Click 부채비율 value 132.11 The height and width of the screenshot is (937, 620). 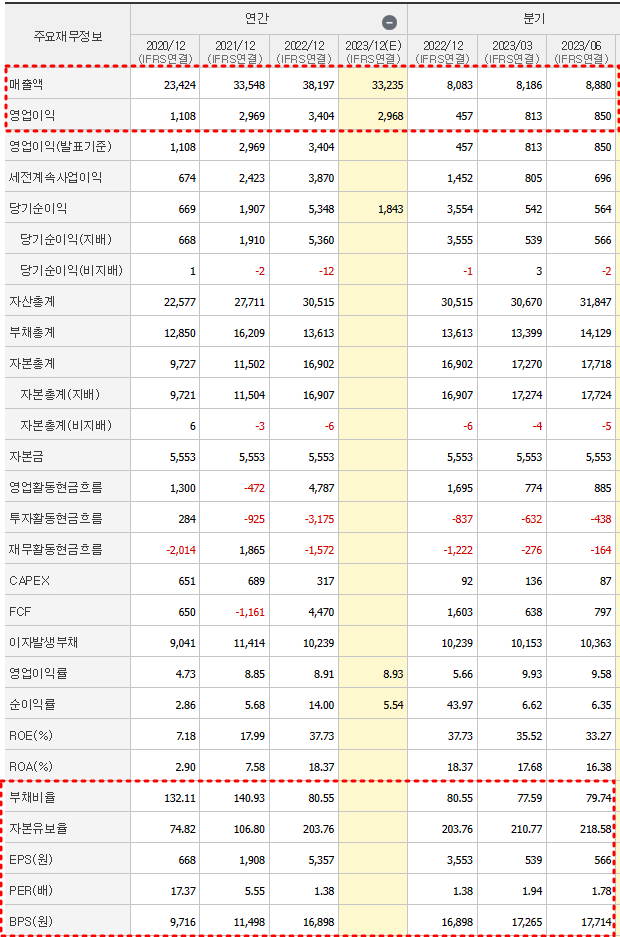point(180,798)
